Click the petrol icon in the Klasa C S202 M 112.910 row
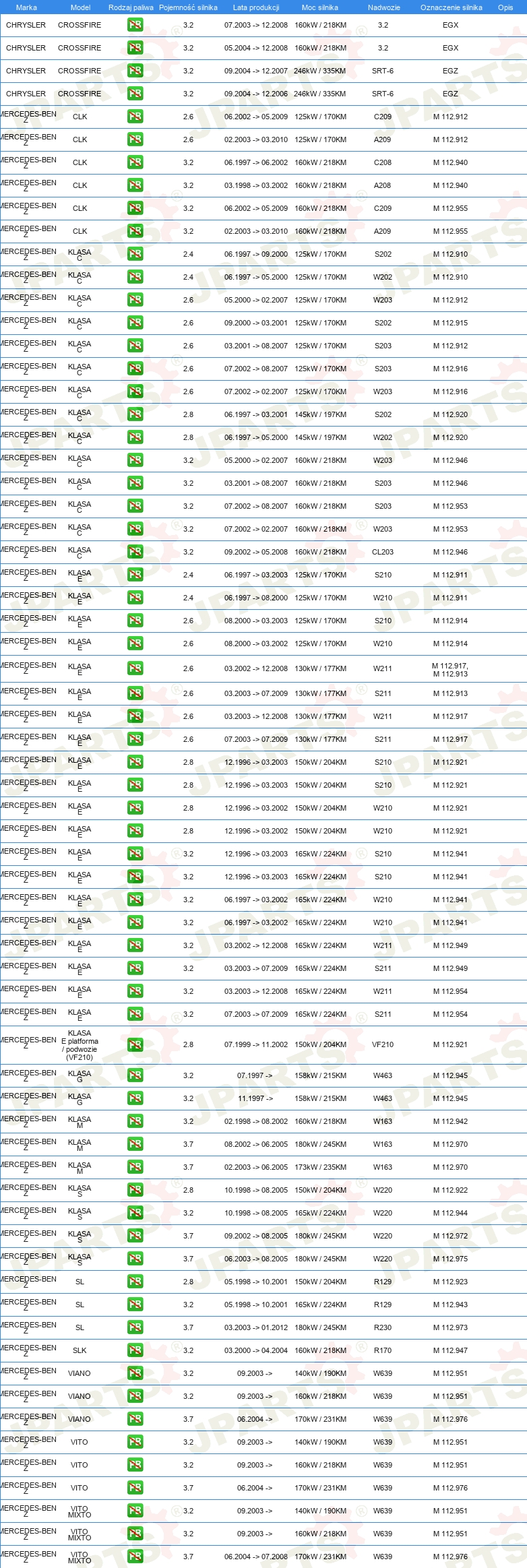 click(135, 254)
